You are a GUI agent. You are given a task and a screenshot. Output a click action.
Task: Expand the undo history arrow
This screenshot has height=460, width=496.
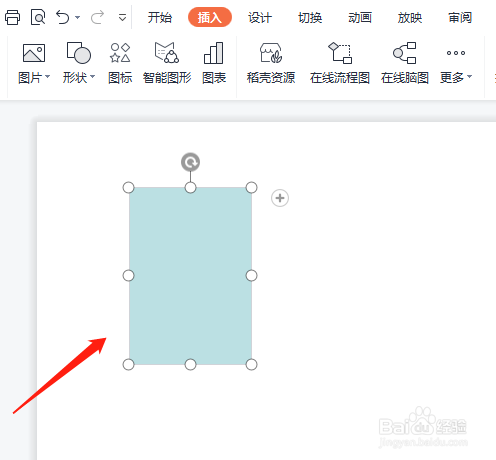tap(78, 17)
